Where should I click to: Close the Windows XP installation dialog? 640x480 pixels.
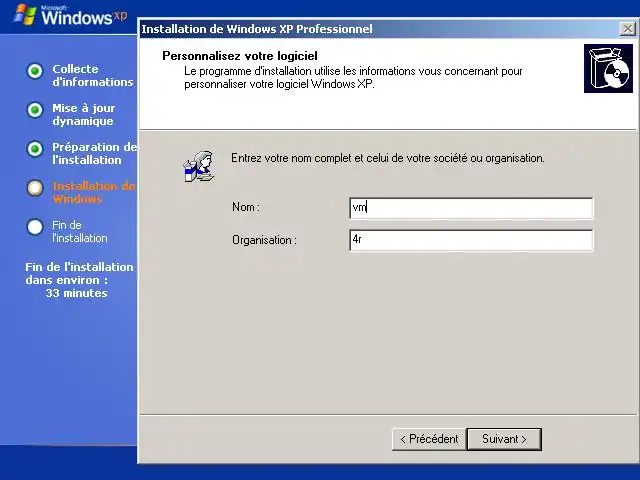627,29
